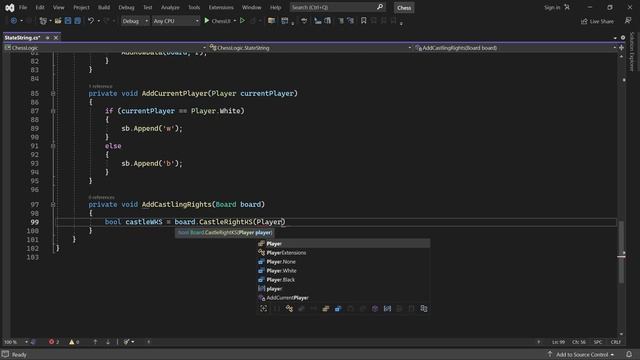Open the Build menu

point(104,7)
